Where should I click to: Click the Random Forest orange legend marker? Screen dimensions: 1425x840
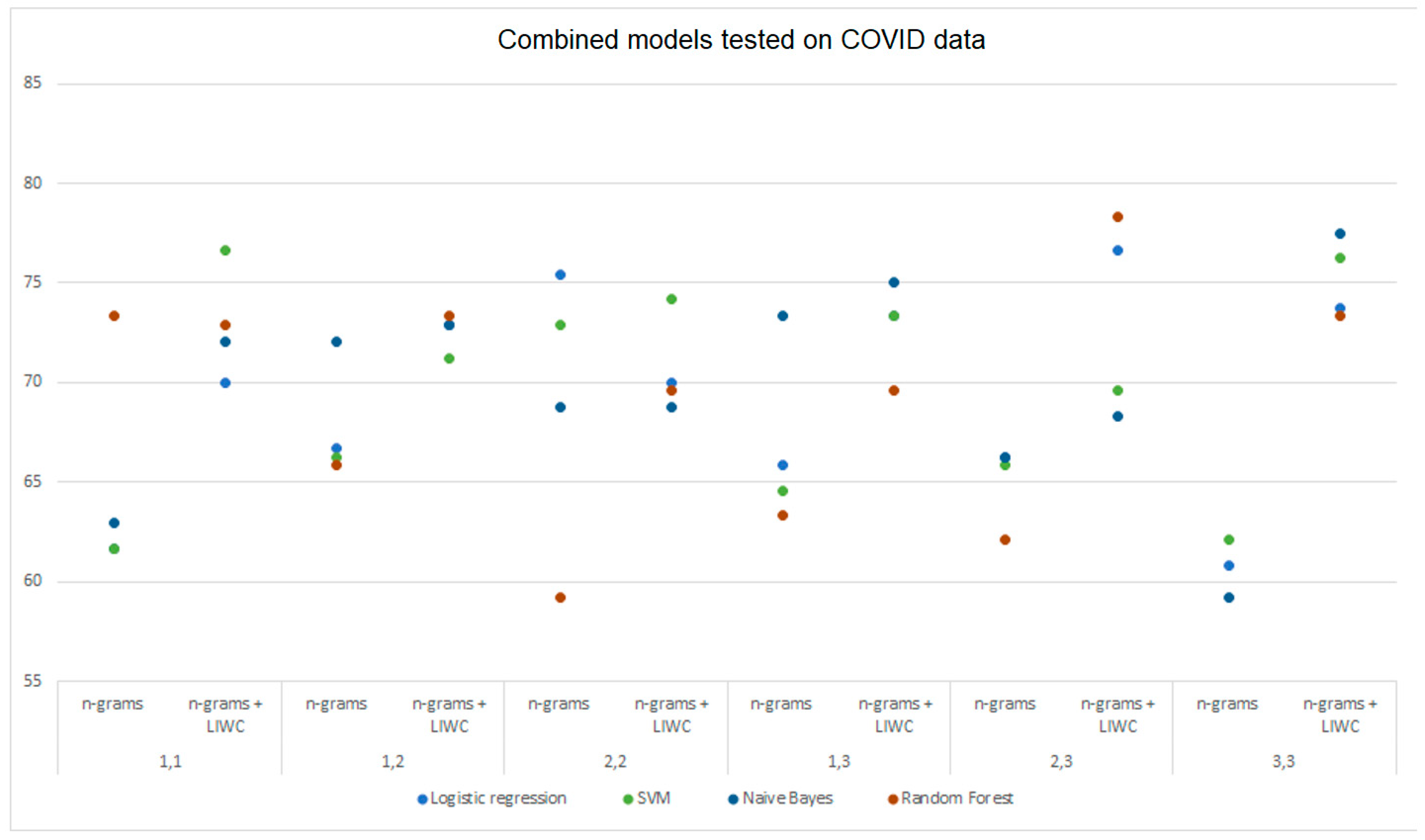pyautogui.click(x=893, y=800)
